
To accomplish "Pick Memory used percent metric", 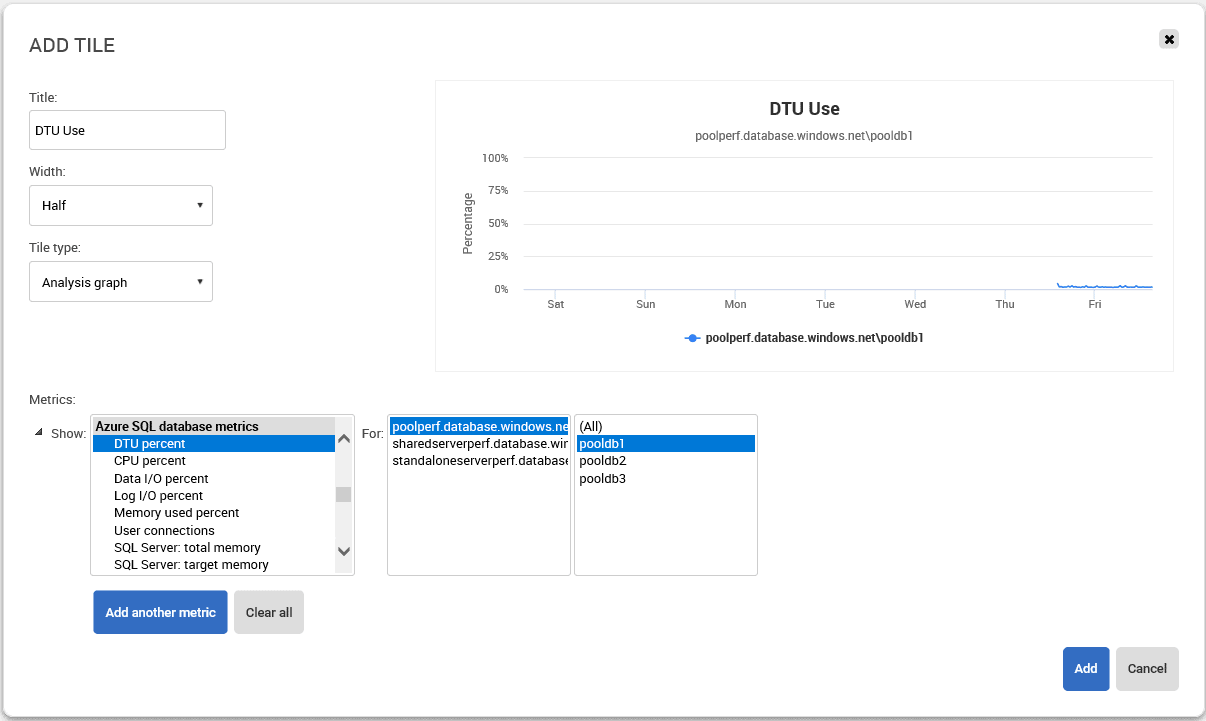I will point(176,513).
